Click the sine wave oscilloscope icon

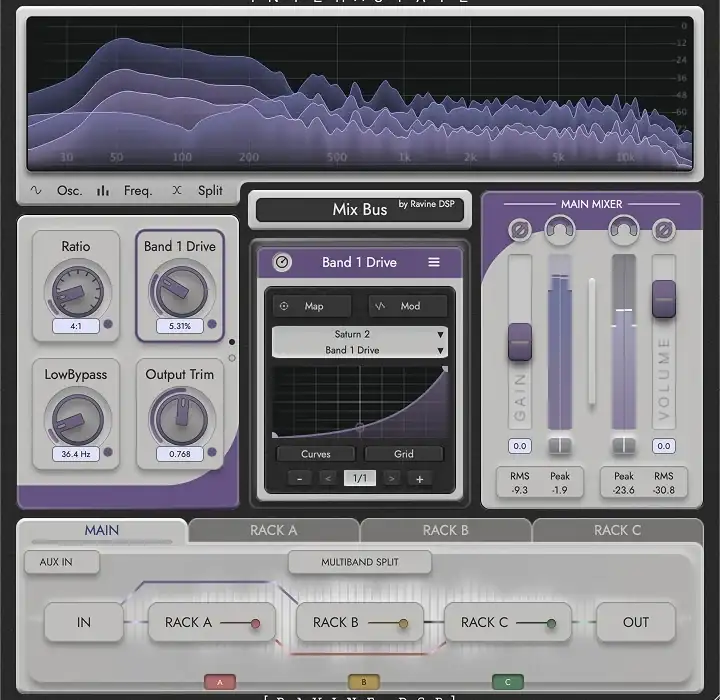[36, 190]
